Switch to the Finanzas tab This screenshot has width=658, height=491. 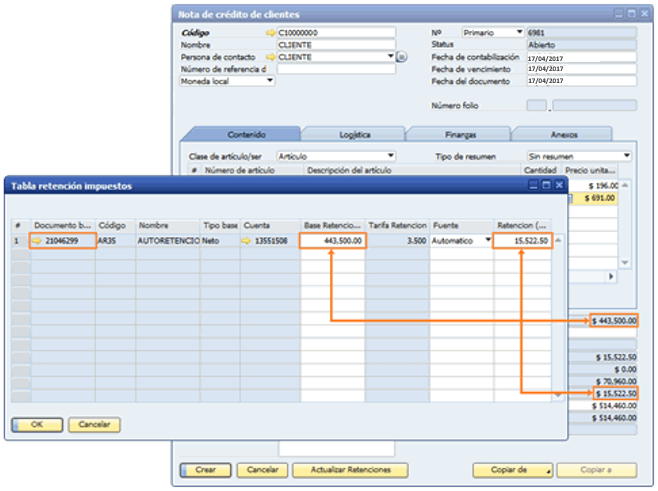pos(461,134)
